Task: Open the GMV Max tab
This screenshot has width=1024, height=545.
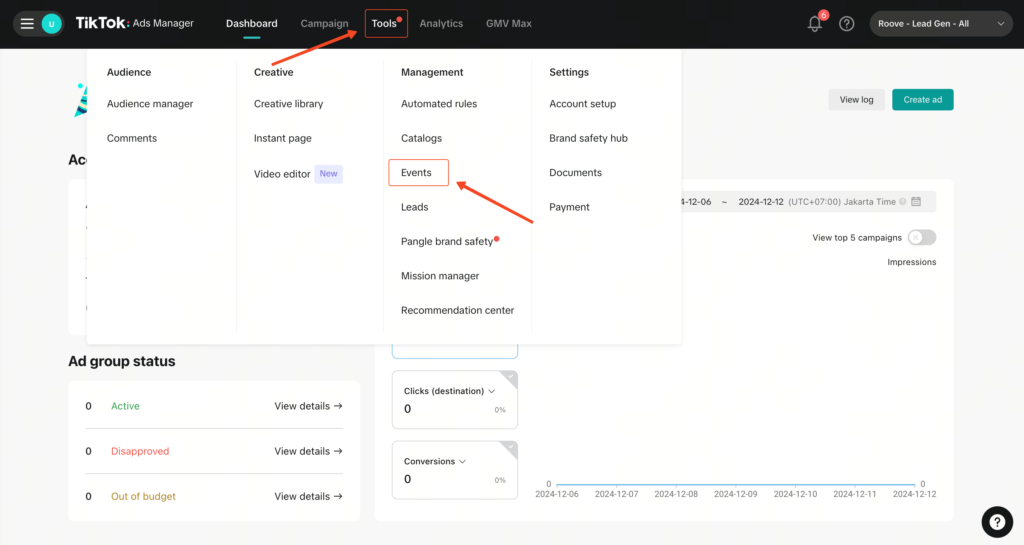Action: click(x=508, y=23)
